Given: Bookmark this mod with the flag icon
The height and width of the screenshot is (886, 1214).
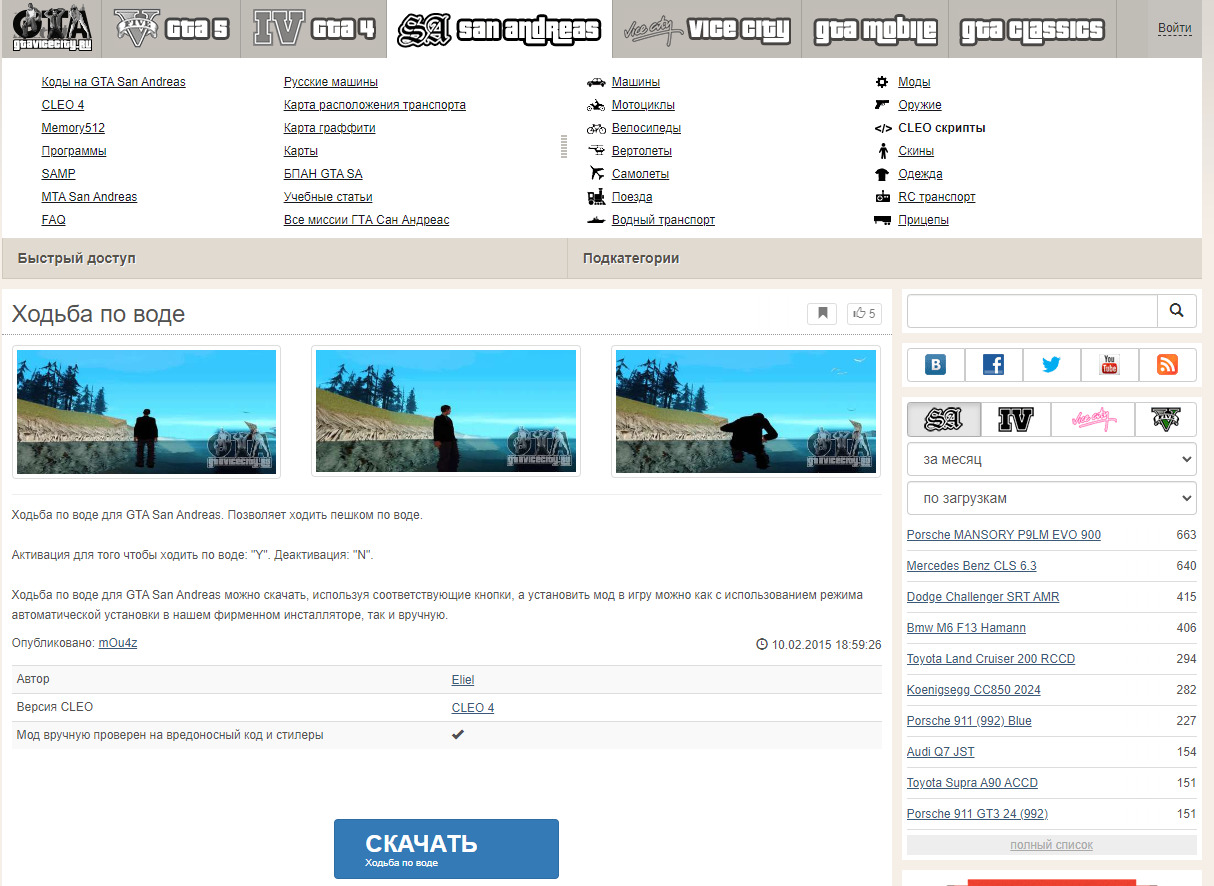Looking at the screenshot, I should [x=822, y=314].
